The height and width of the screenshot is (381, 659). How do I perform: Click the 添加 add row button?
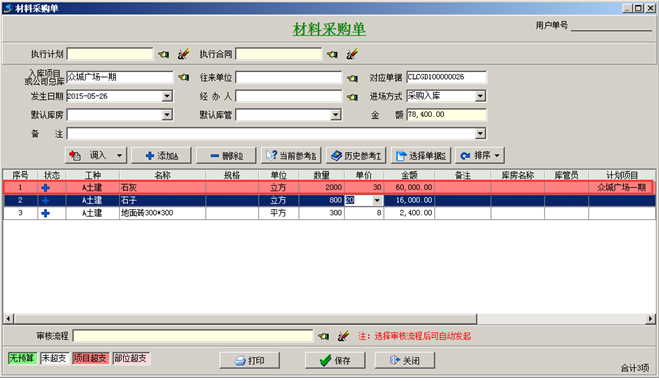point(161,156)
